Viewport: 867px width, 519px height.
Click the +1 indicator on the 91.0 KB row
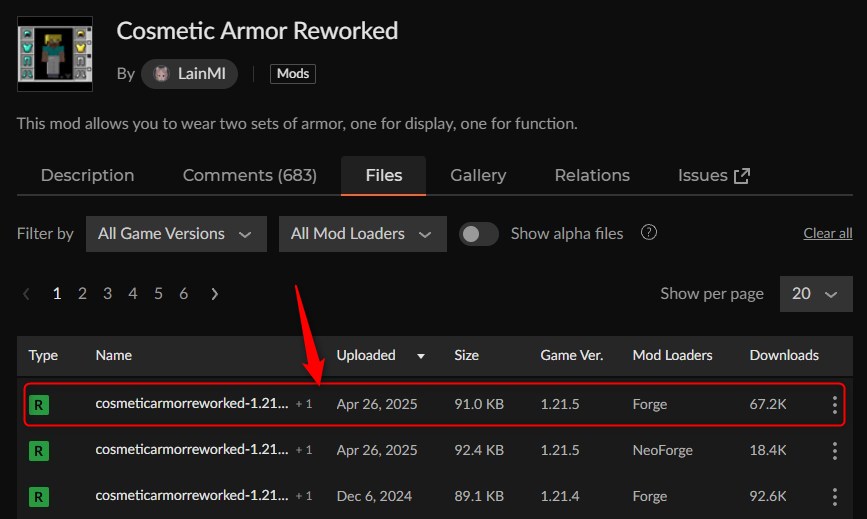click(304, 404)
